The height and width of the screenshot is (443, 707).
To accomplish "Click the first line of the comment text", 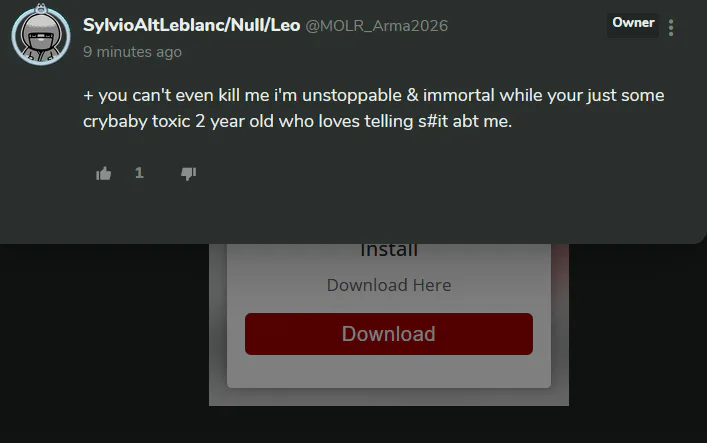I will 373,96.
